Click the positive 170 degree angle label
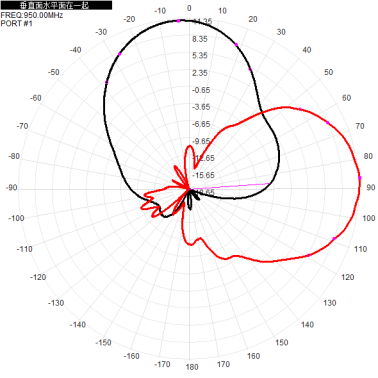 (223, 364)
